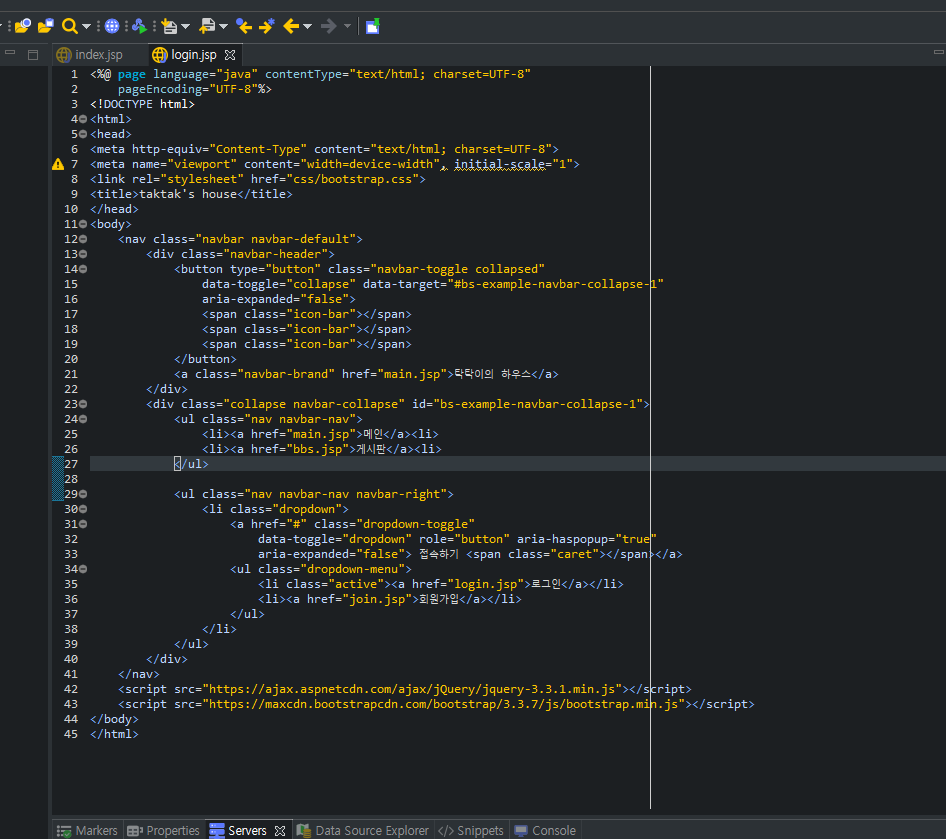The width and height of the screenshot is (946, 839).
Task: Open the Search icon dropdown arrow
Action: [86, 26]
